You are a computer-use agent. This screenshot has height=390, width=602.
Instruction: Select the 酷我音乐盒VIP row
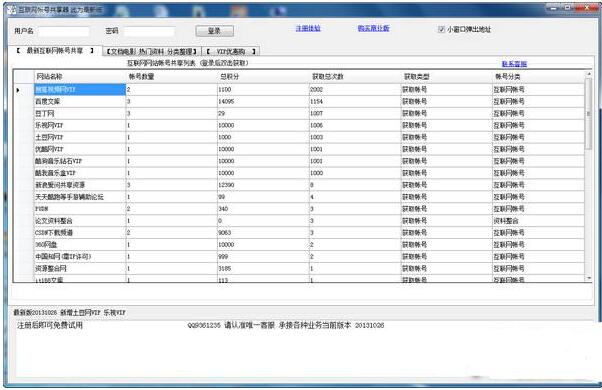point(299,173)
